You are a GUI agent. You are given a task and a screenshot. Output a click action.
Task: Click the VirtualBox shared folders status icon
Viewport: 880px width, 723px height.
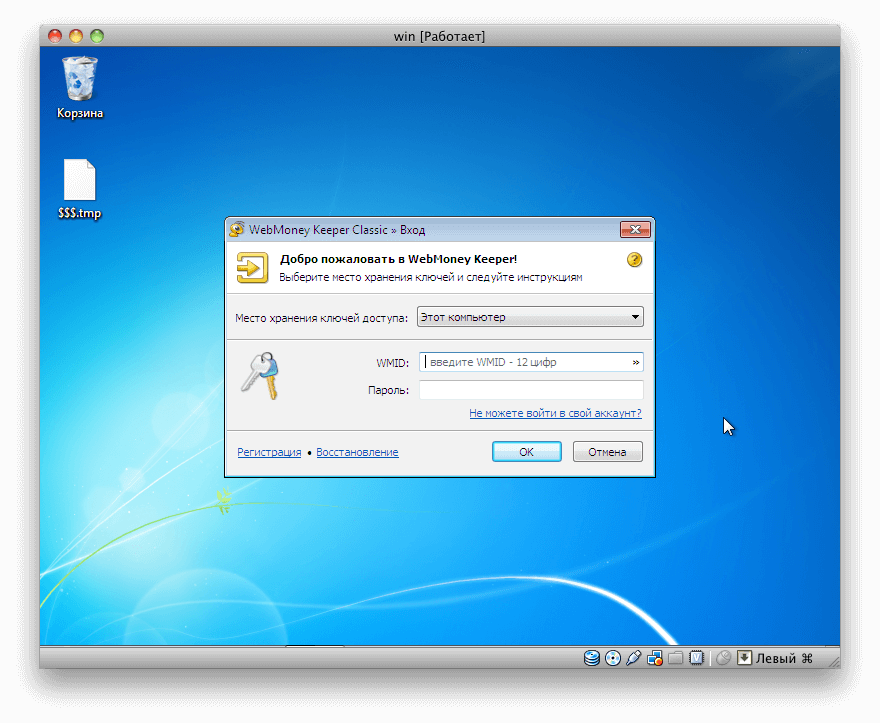676,657
